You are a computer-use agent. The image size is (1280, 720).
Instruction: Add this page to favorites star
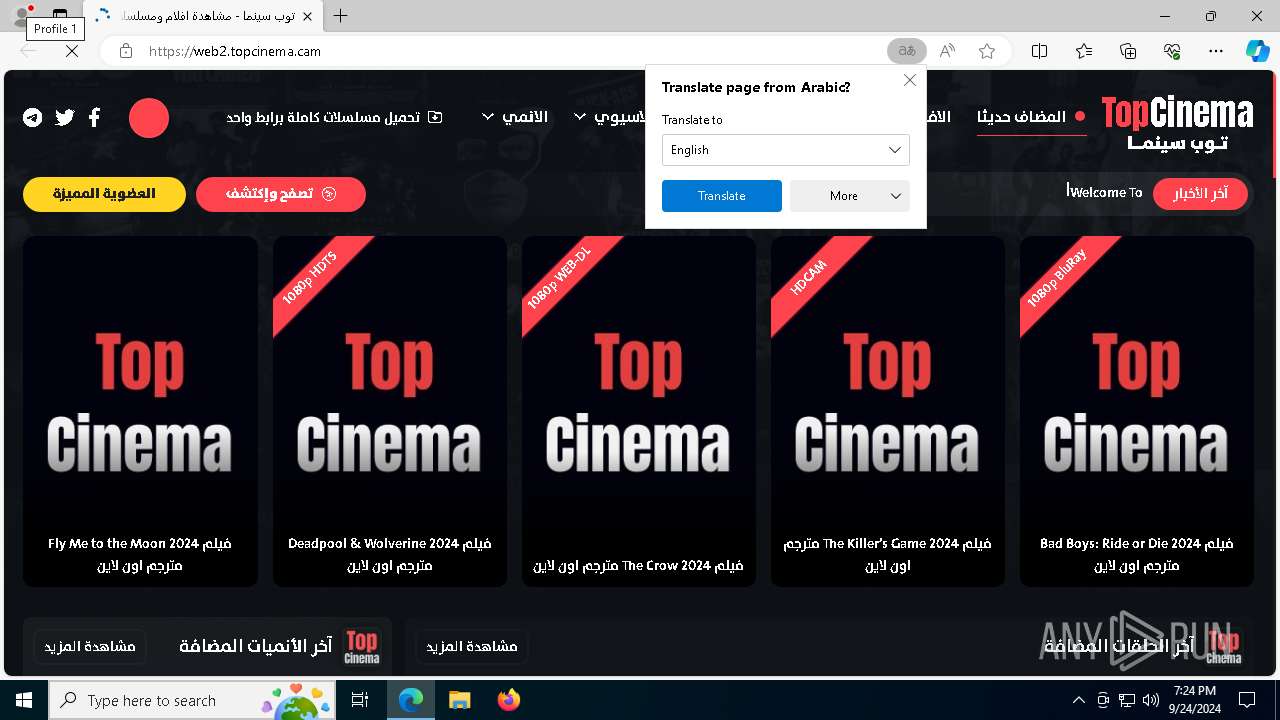point(987,51)
